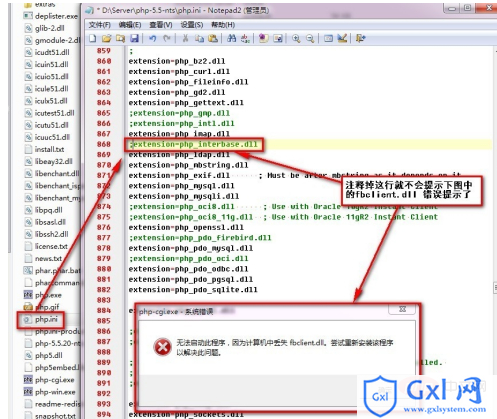Click the file icon beside php-win.exe
Viewport: 497px width, 419px height.
tap(28, 392)
